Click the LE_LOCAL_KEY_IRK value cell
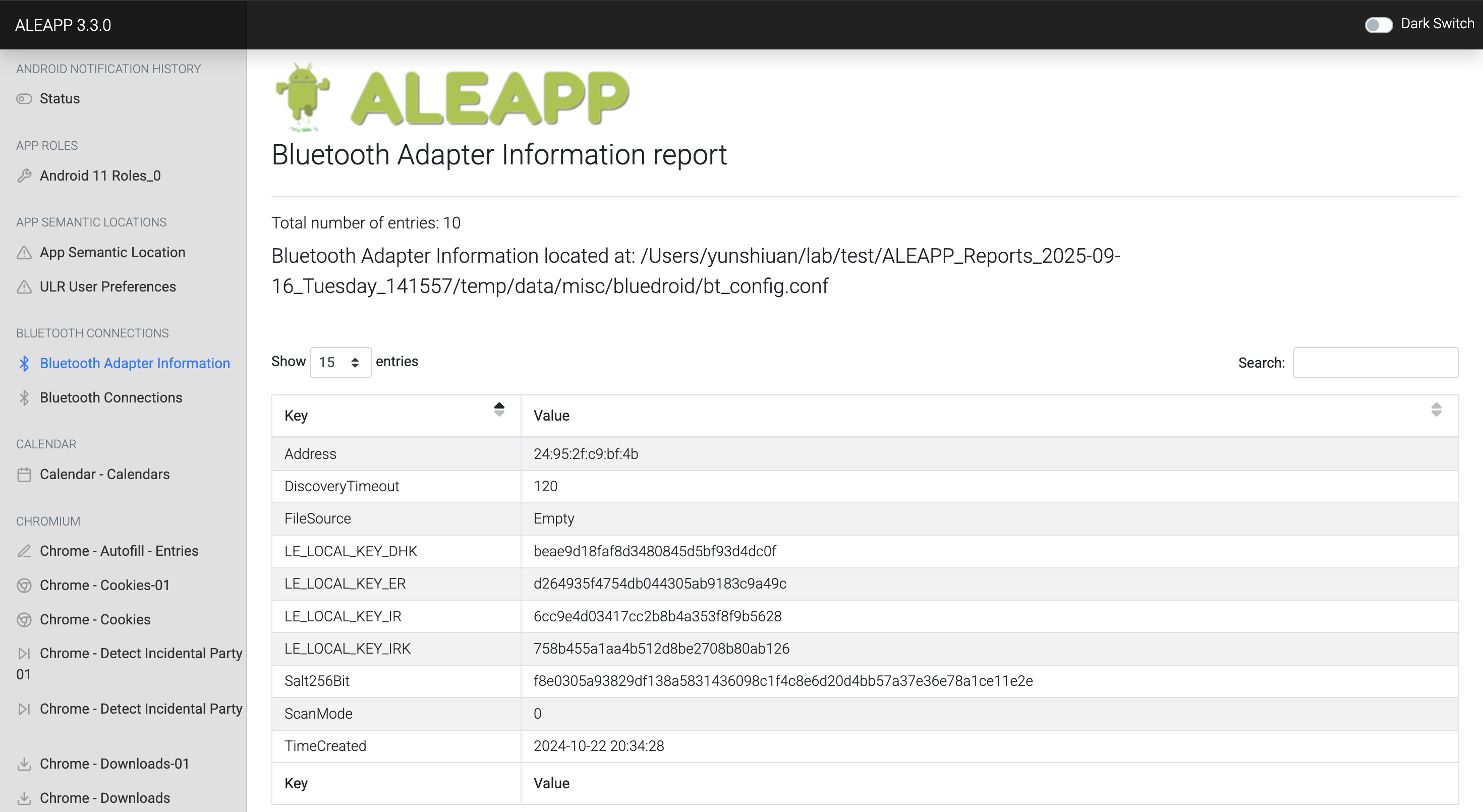 989,649
